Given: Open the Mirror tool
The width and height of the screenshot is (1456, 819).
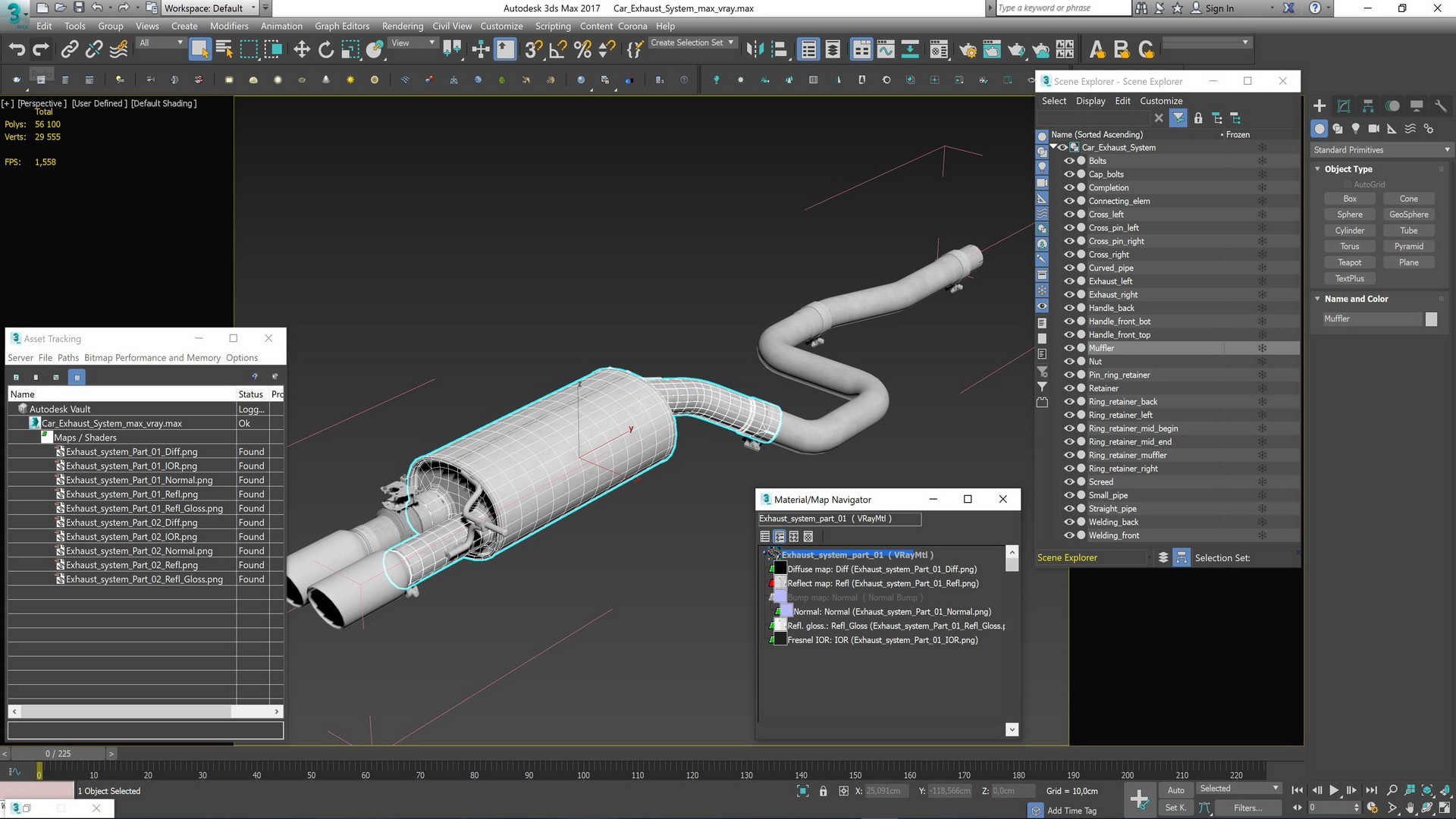Looking at the screenshot, I should [755, 50].
